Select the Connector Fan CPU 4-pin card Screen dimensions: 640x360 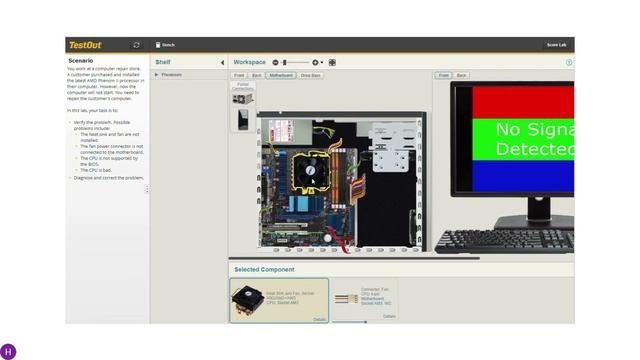coord(364,300)
